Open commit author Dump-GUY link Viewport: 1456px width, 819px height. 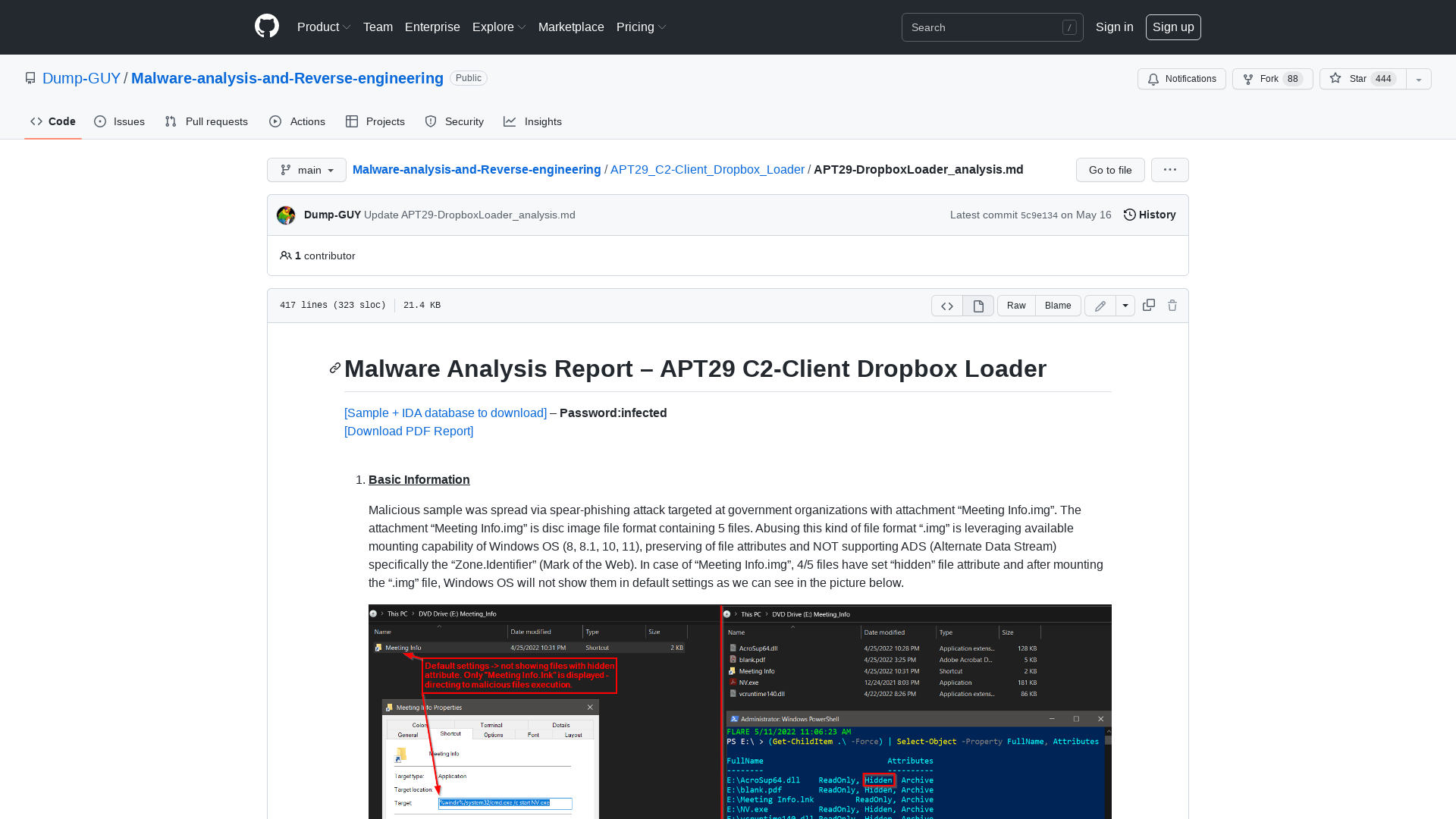click(x=332, y=215)
